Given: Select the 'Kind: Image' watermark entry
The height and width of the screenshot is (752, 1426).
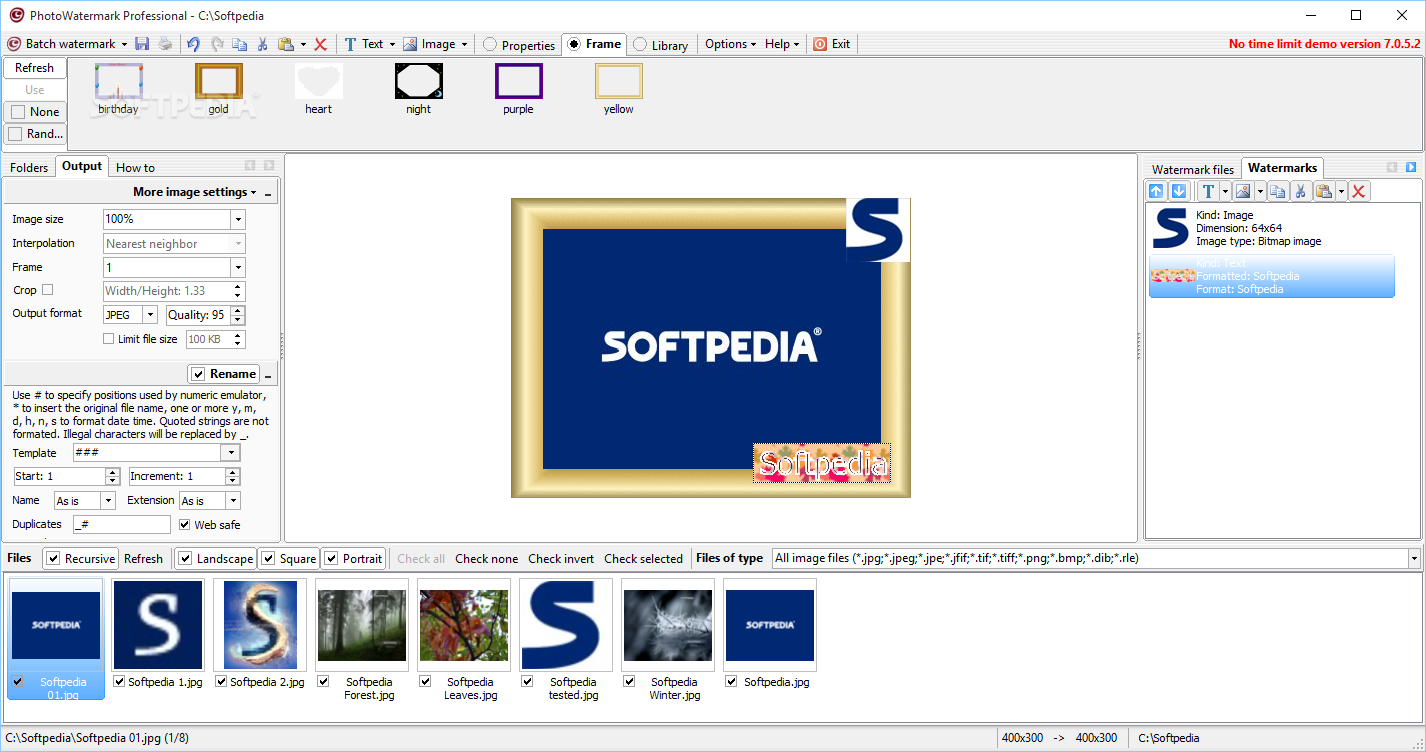Looking at the screenshot, I should point(1271,228).
